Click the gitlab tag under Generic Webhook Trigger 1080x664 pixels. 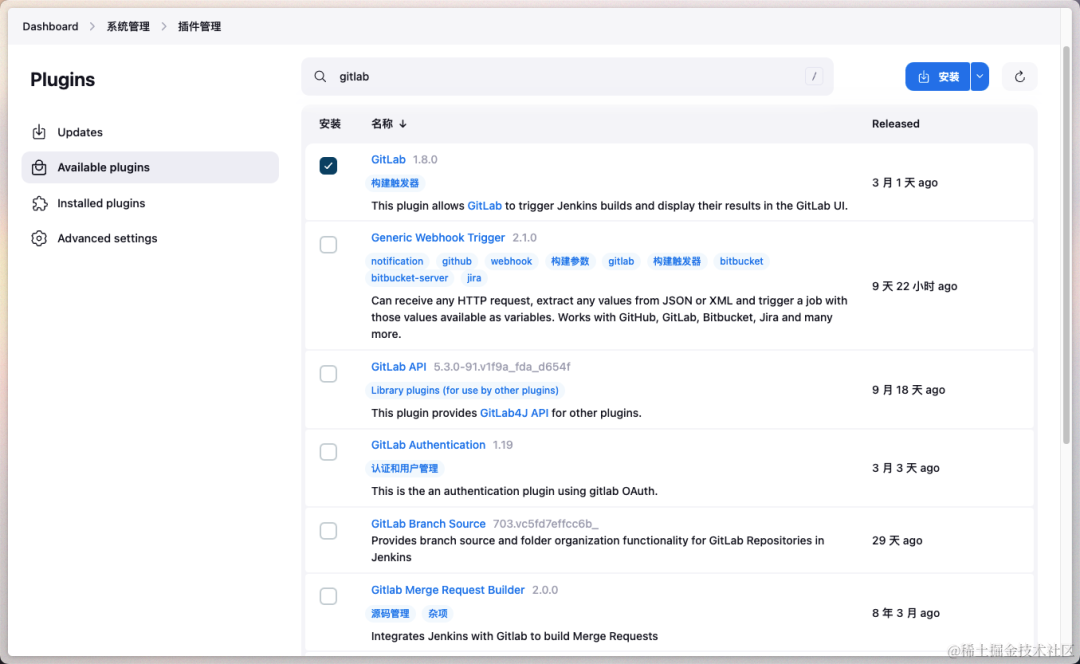coord(621,261)
